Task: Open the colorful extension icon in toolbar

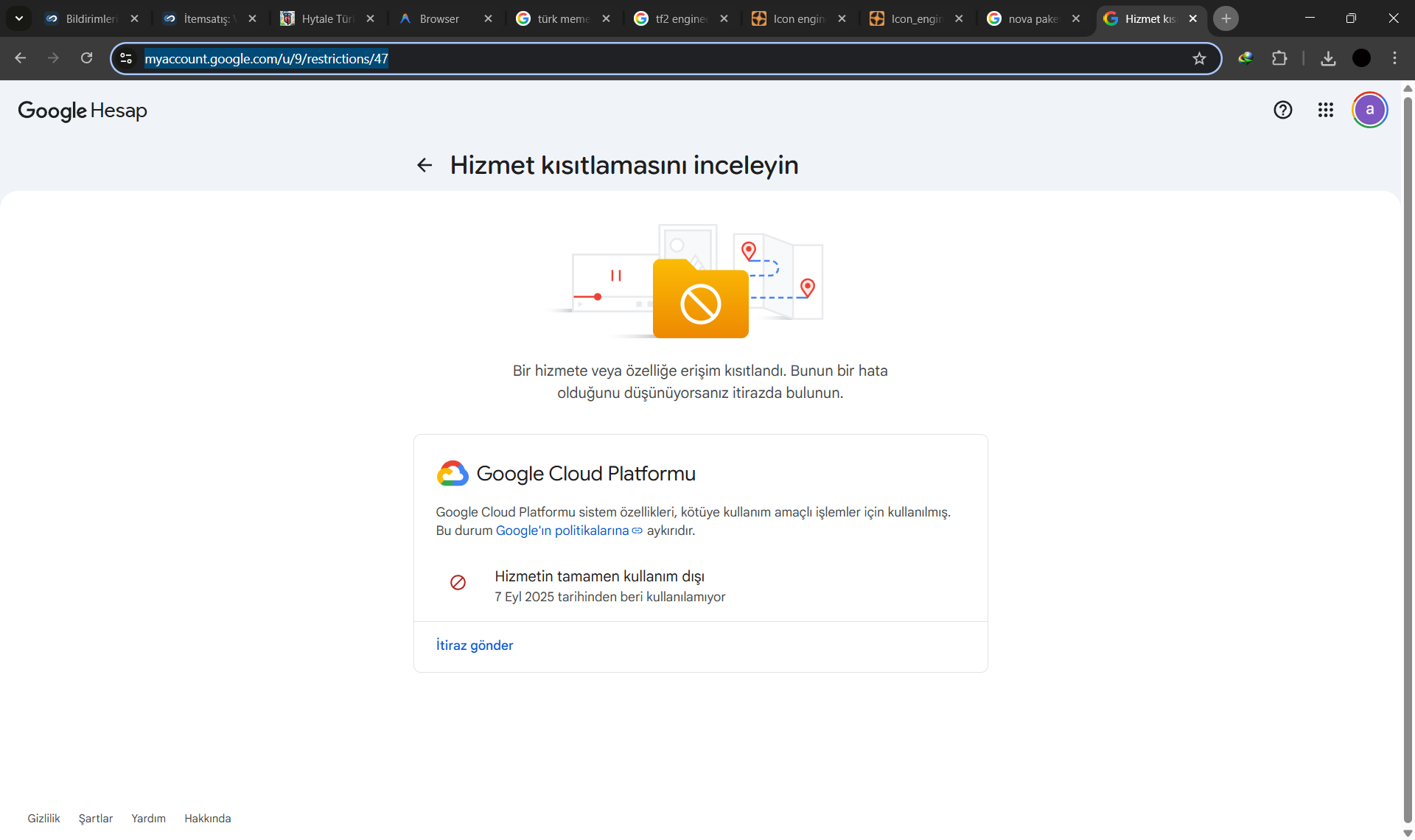Action: pos(1245,58)
